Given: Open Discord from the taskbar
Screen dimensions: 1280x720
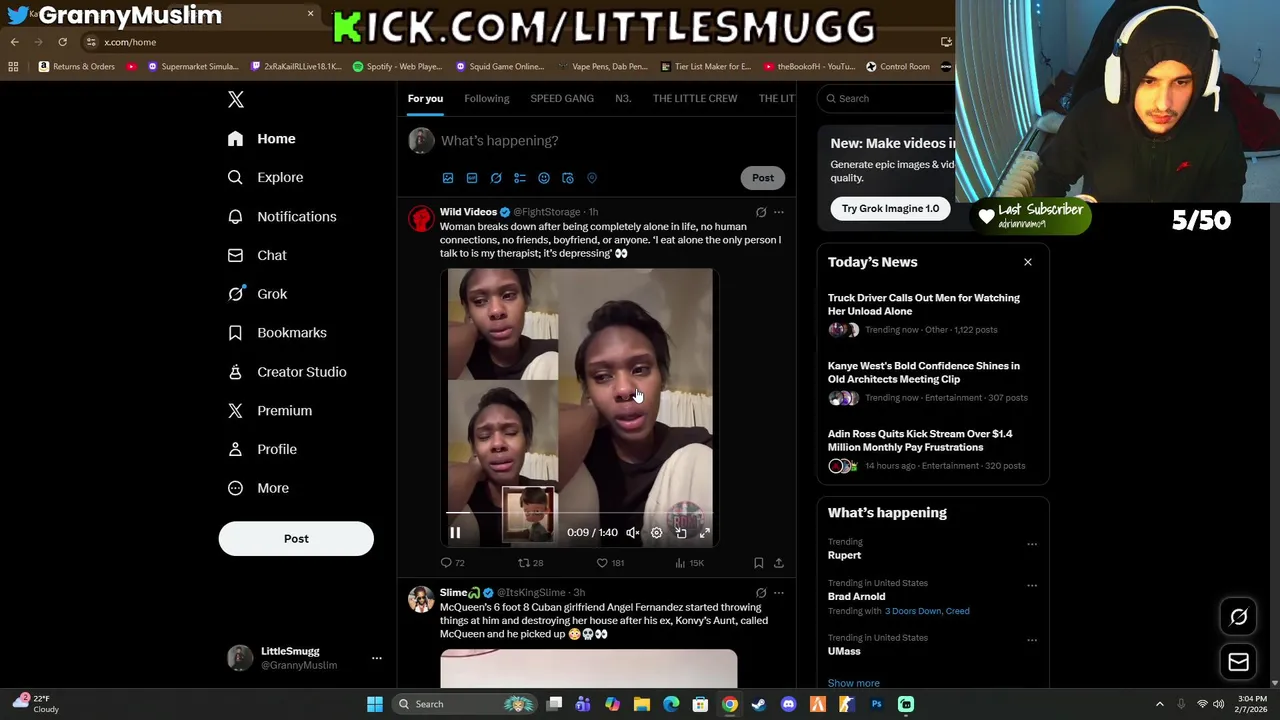Looking at the screenshot, I should click(x=788, y=704).
